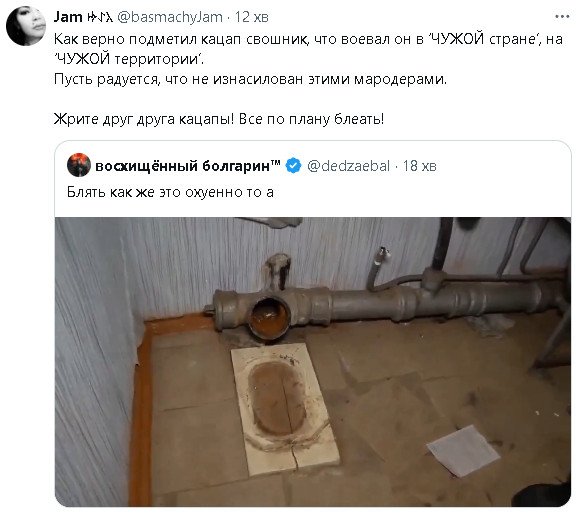This screenshot has width=586, height=516.
Task: Click the 18 хв quoted tweet timestamp
Action: 420,166
